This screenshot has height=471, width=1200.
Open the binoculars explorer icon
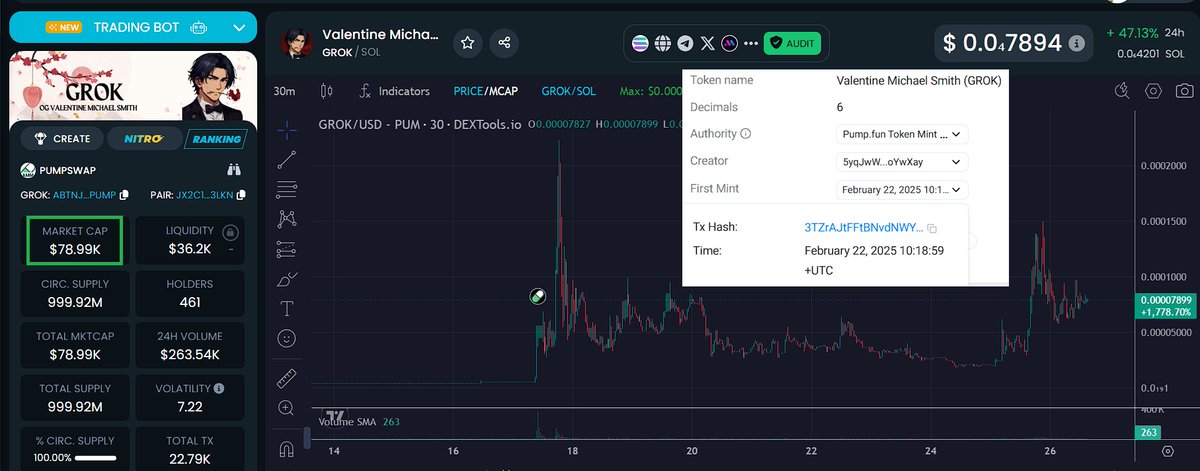(x=235, y=169)
